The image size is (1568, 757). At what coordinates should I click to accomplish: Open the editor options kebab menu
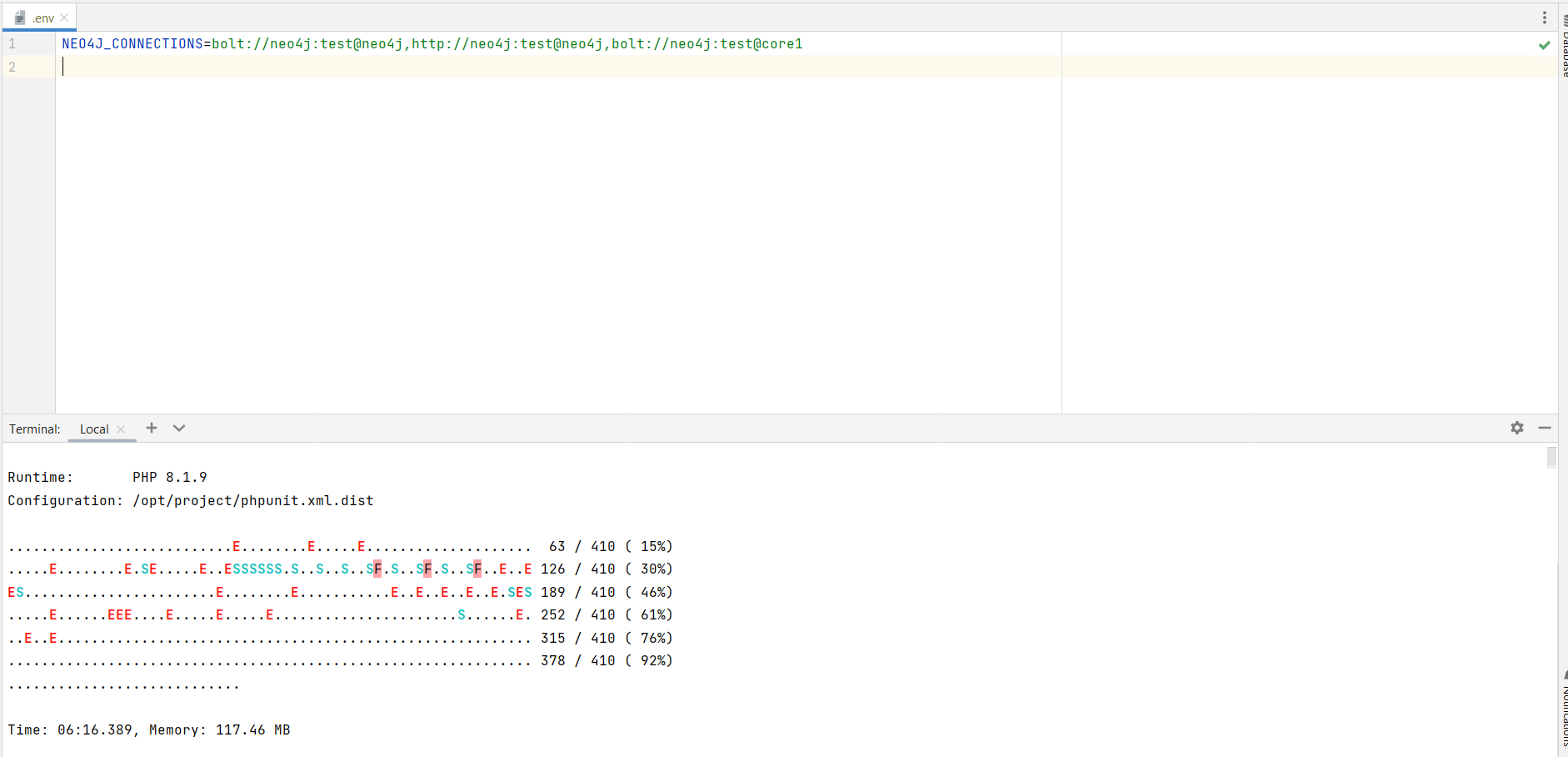click(1544, 16)
